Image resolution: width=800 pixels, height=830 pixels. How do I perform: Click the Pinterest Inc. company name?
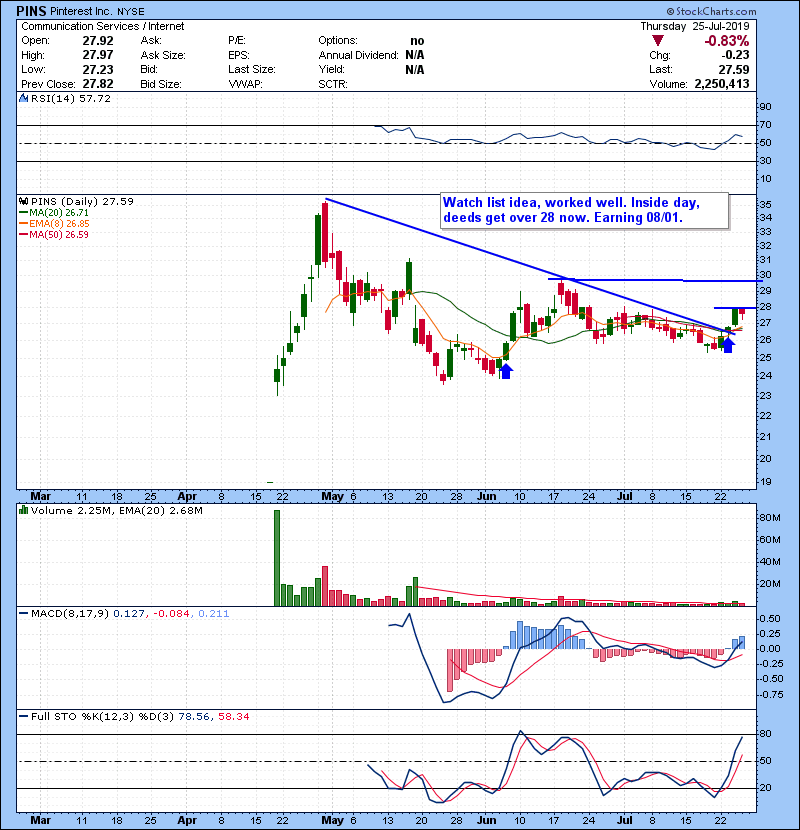pos(81,11)
